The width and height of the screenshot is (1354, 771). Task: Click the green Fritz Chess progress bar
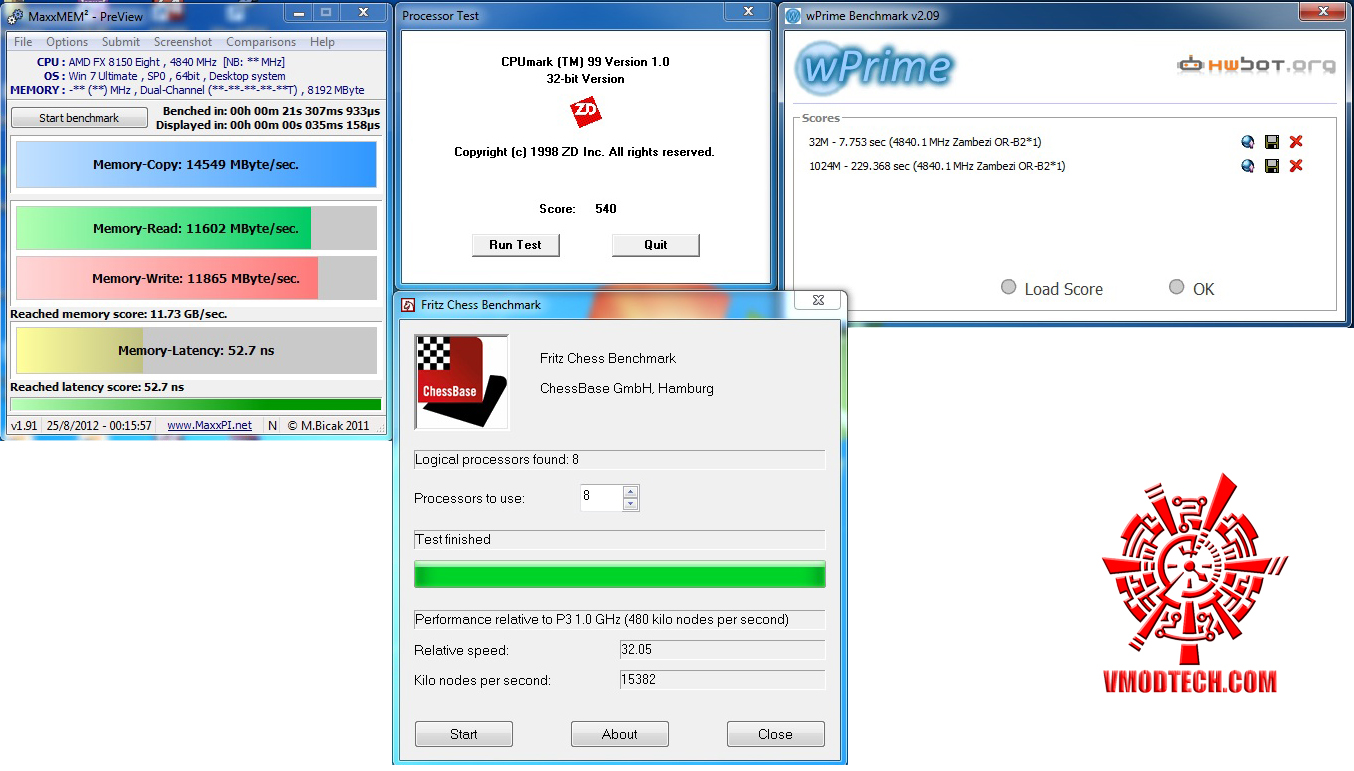point(620,574)
